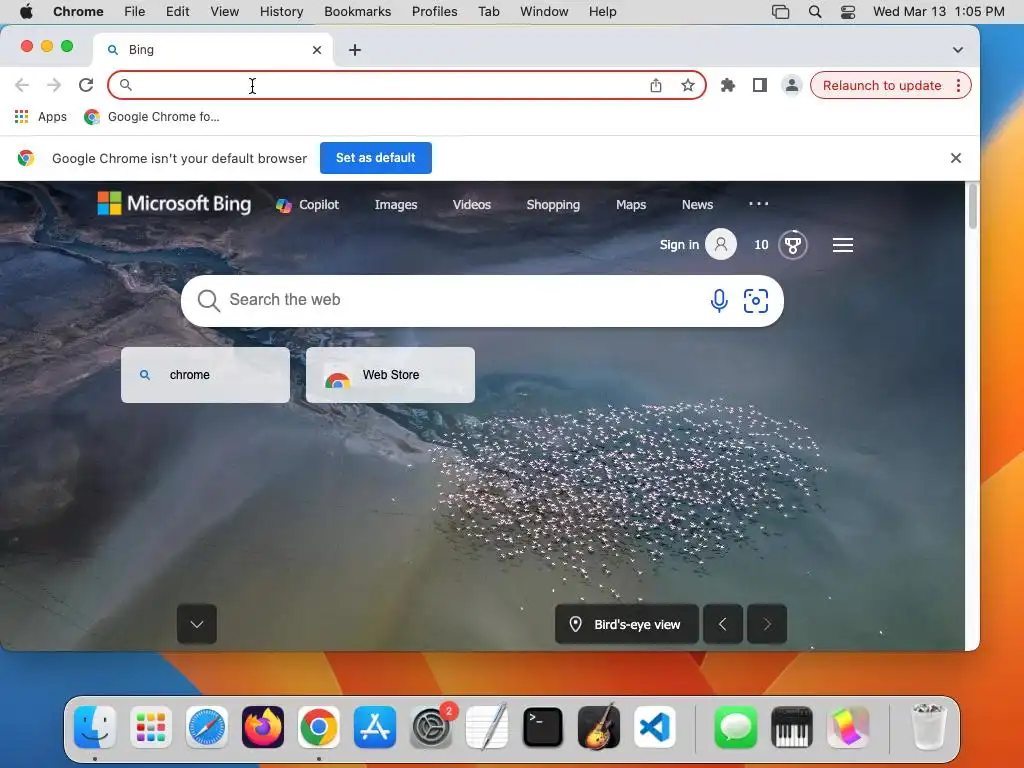Screen dimensions: 1024x768
Task: Open System Settings in the Dock
Action: (x=431, y=727)
